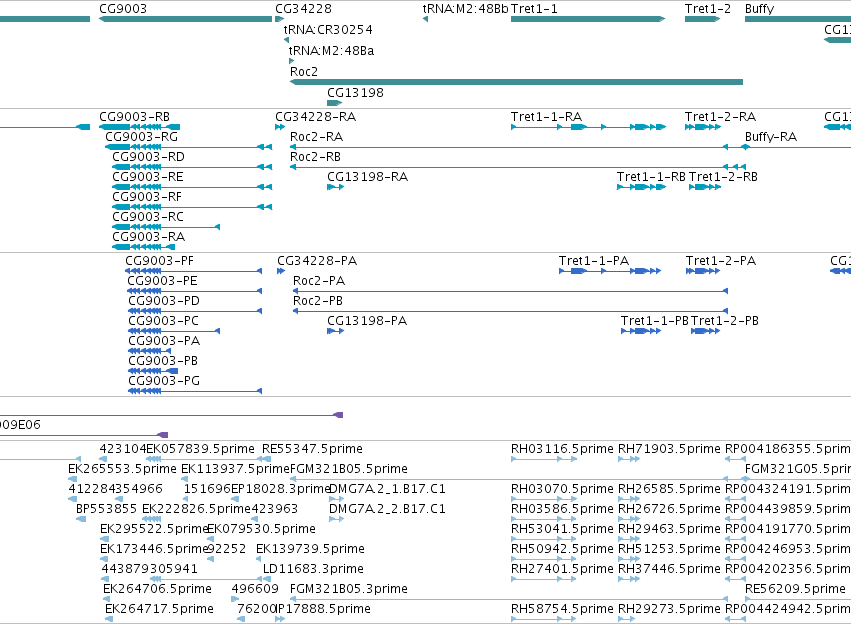851x624 pixels.
Task: Click transcript CG9003-RE
Action: 148,177
